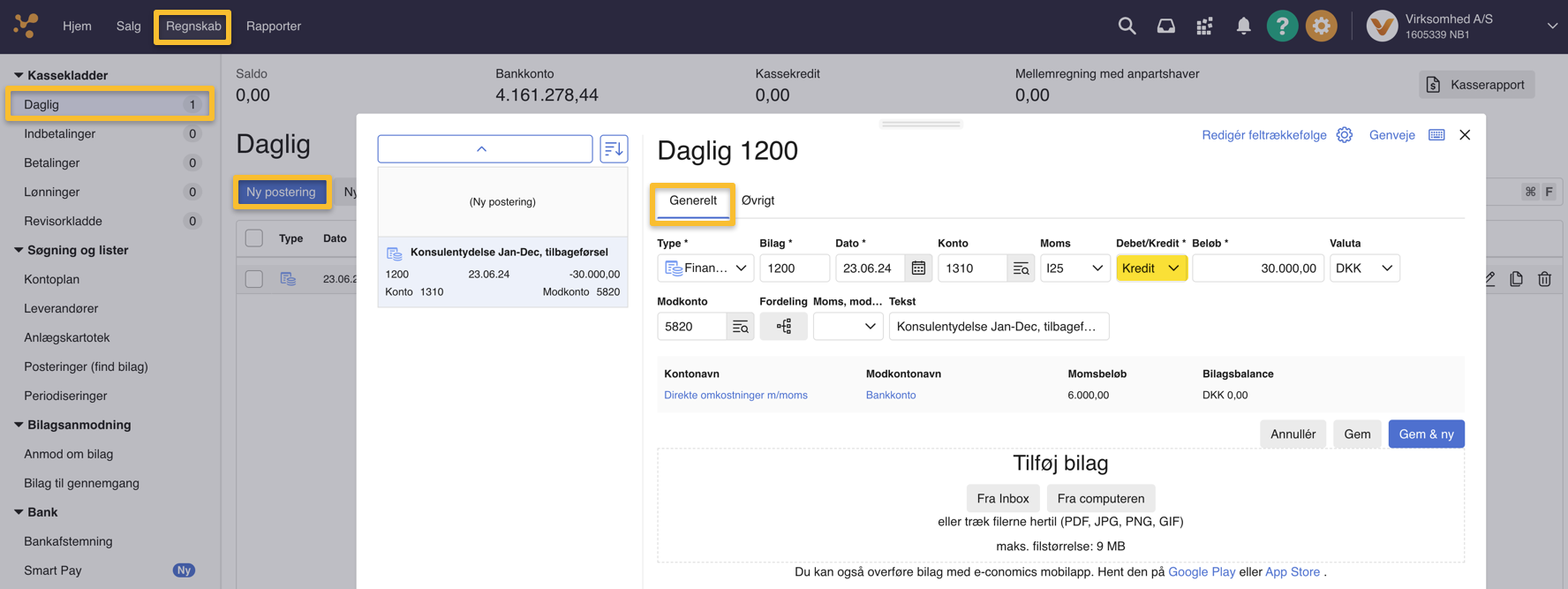This screenshot has height=589, width=1568.
Task: Open the date picker calendar icon
Action: point(918,268)
